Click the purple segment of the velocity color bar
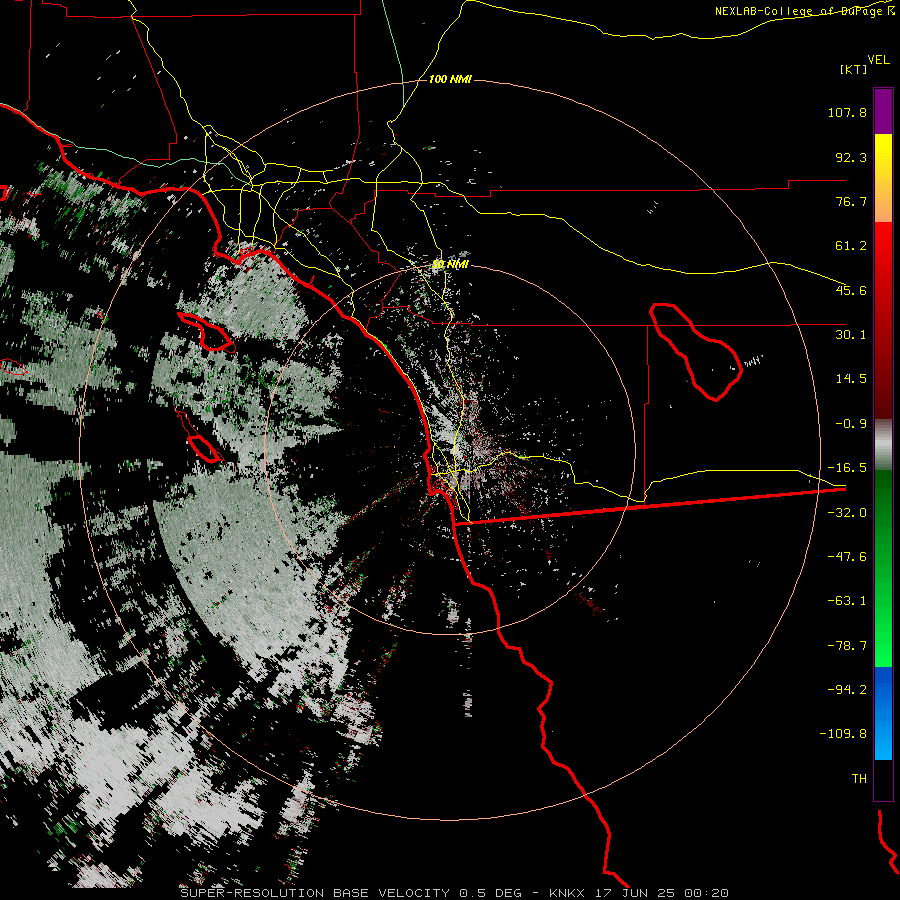 (883, 111)
